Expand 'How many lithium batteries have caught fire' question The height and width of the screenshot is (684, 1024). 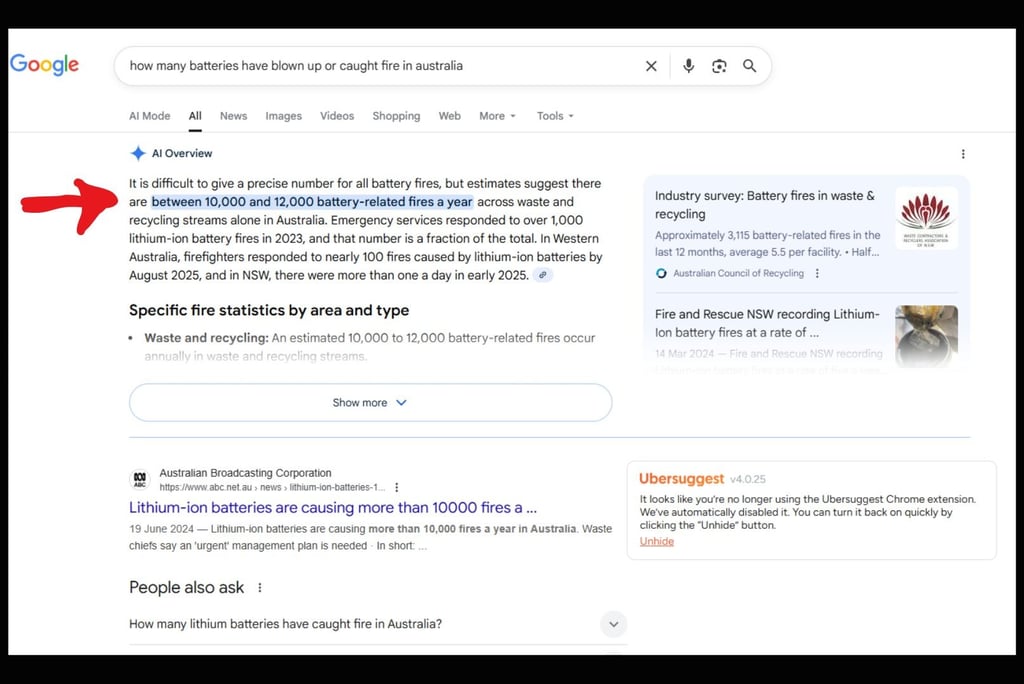377,624
